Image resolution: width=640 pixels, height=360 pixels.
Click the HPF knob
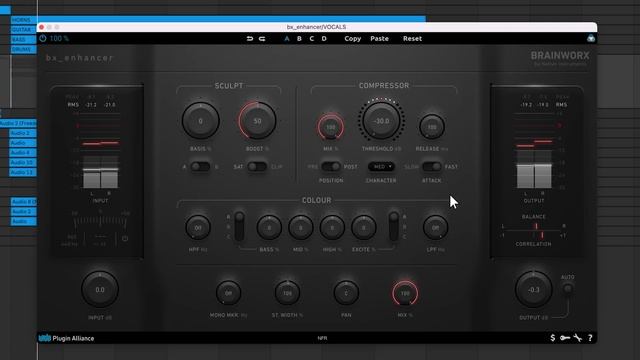pyautogui.click(x=198, y=227)
